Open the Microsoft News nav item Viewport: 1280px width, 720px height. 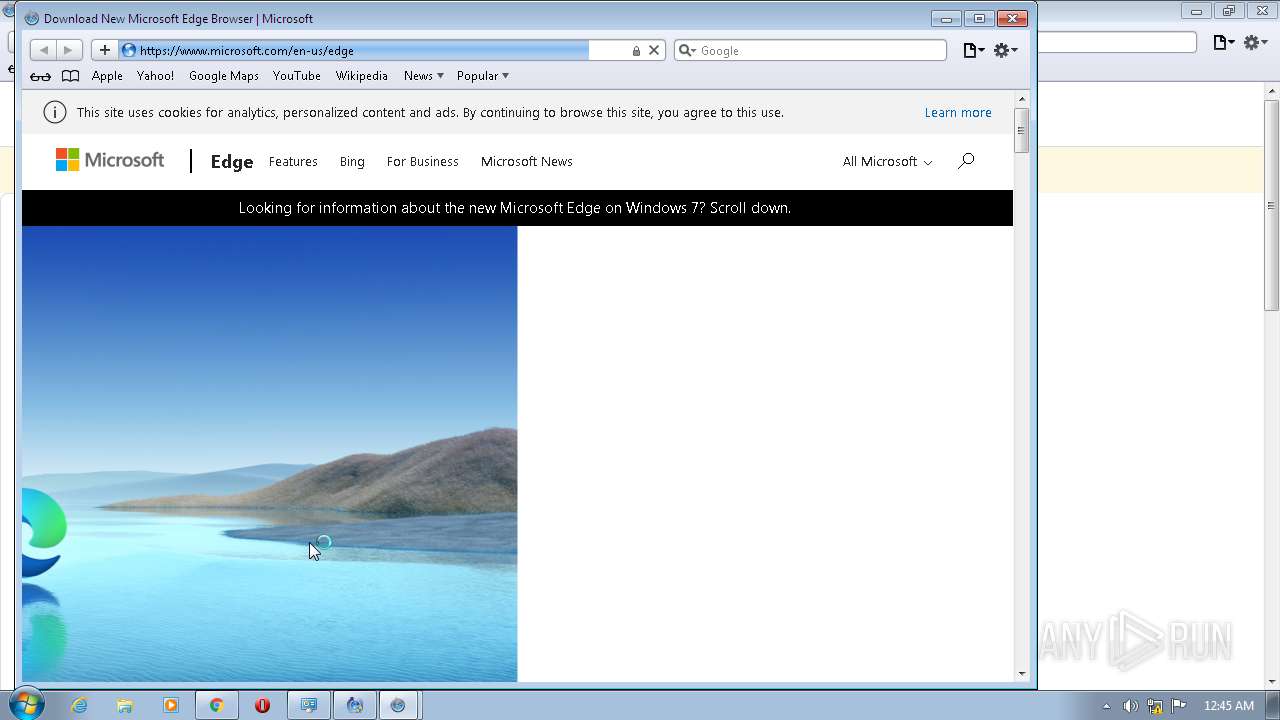pos(527,161)
